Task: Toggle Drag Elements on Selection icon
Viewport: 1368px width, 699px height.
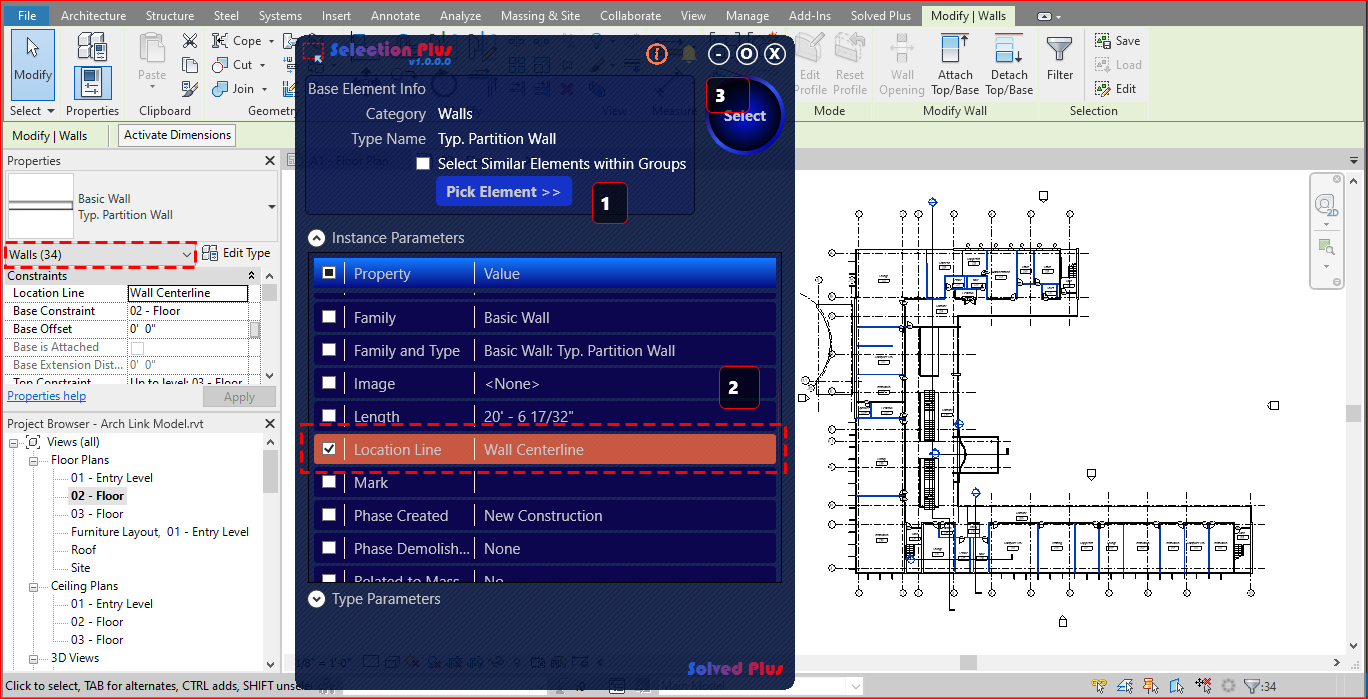Action: (x=1203, y=686)
